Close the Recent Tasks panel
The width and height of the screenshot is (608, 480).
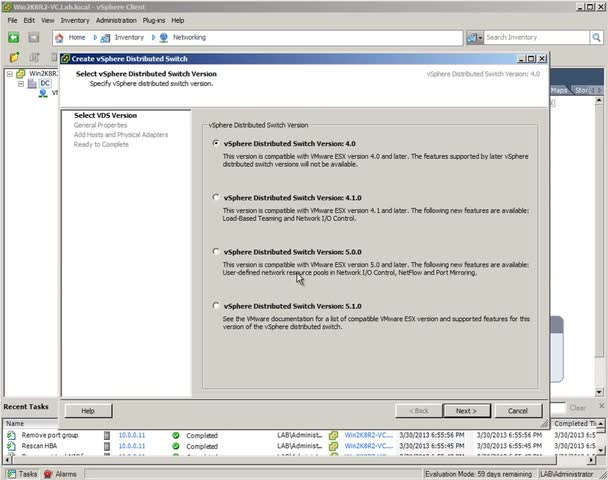point(602,406)
